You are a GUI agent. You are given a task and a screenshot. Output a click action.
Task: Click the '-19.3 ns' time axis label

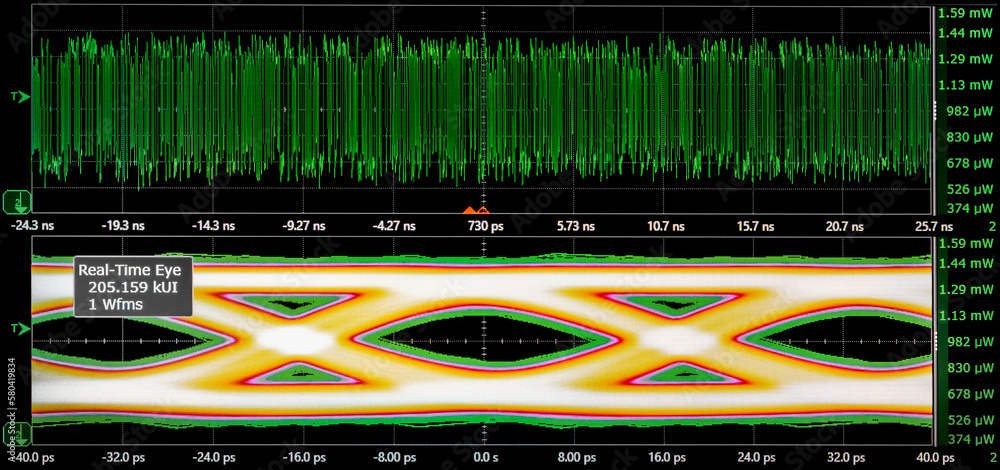[124, 226]
